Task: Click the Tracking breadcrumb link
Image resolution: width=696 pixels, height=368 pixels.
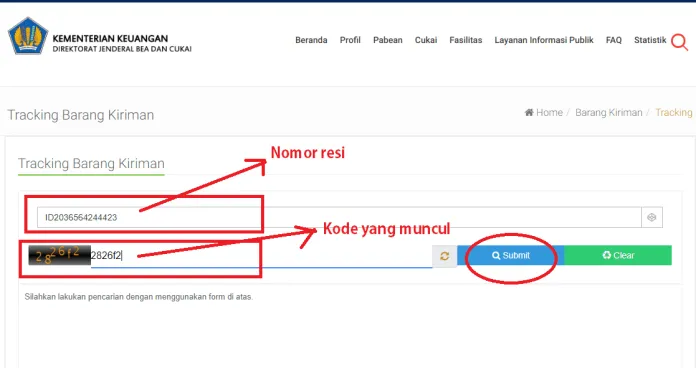Action: click(674, 112)
